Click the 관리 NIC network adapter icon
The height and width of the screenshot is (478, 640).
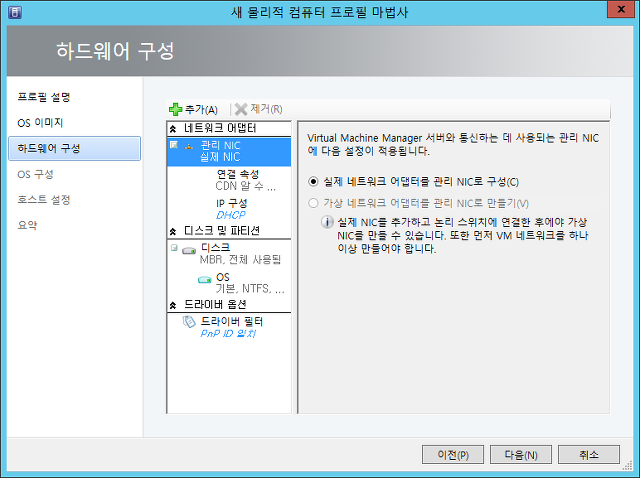(189, 146)
